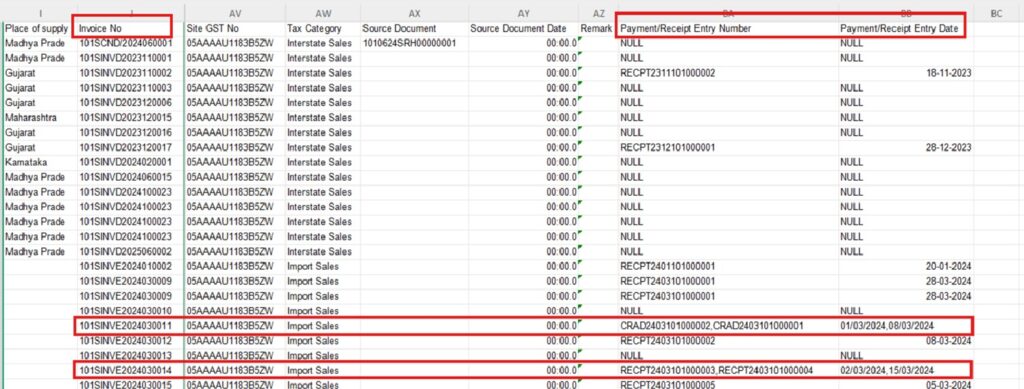
Task: Select column header AY
Action: (523, 13)
